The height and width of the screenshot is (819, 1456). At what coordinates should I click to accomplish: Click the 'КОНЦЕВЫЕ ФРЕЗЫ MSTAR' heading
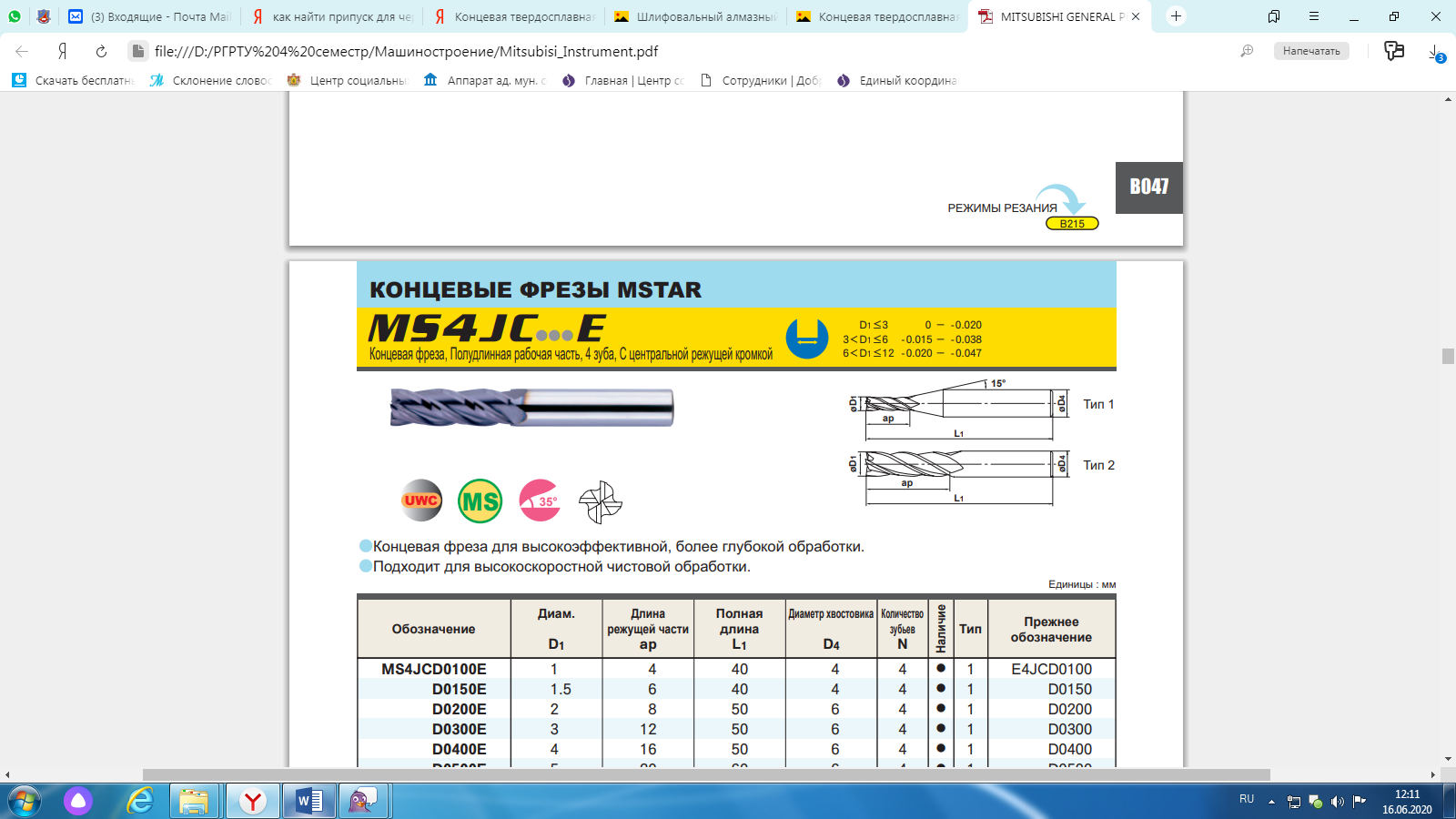click(535, 290)
